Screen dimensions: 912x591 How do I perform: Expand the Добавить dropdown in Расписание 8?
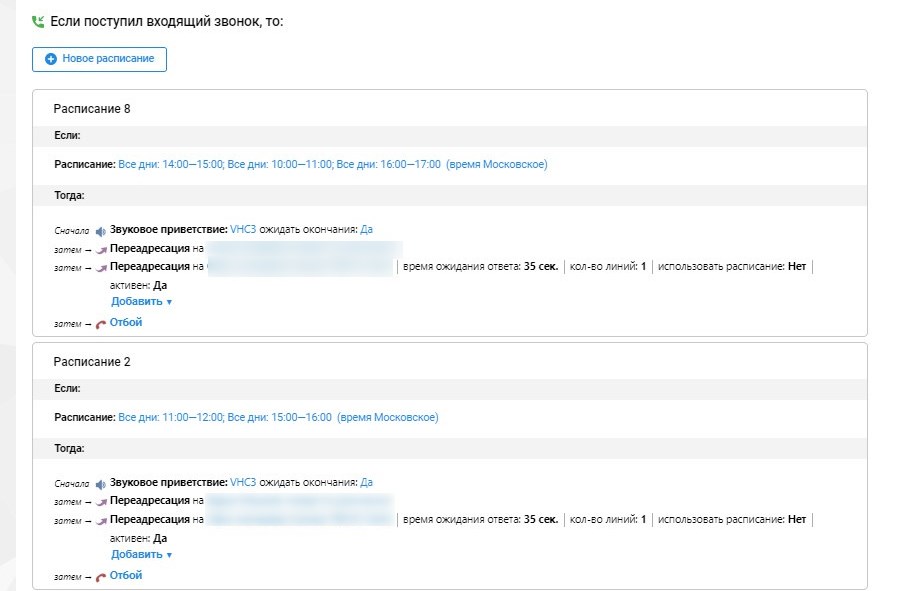point(141,301)
